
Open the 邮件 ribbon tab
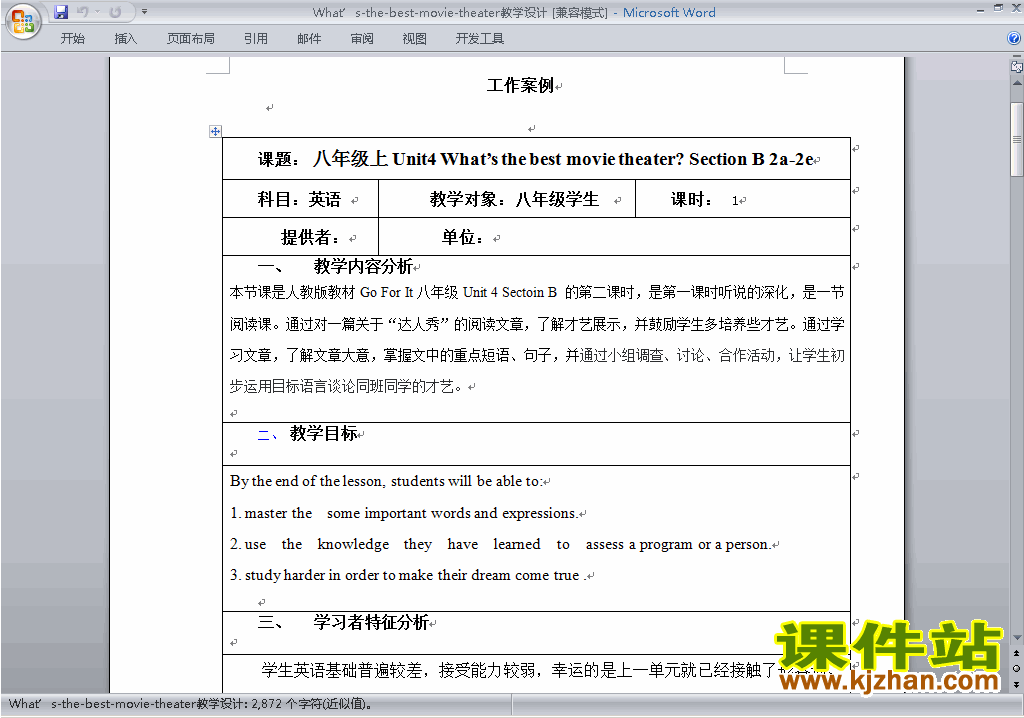point(309,39)
